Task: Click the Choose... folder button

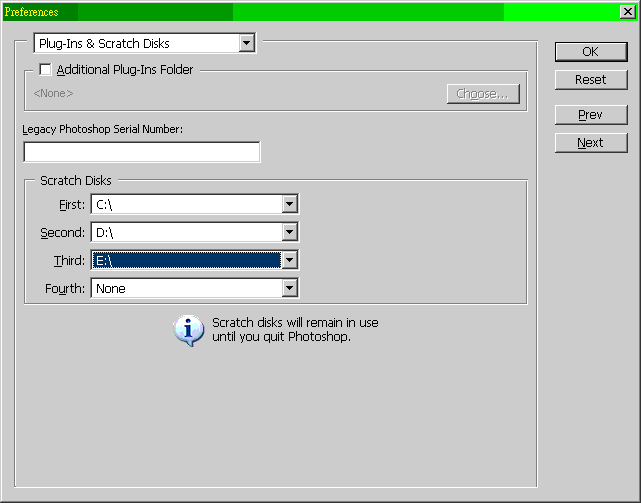Action: point(483,94)
